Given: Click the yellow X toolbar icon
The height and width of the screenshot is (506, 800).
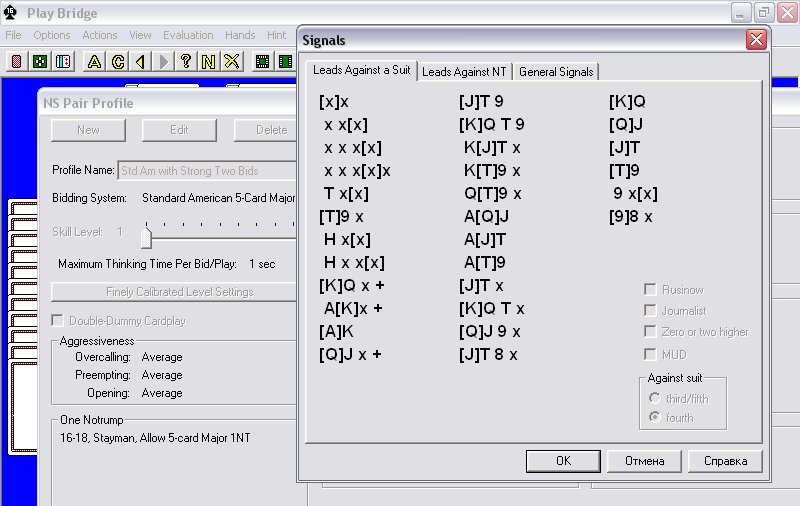Looking at the screenshot, I should pos(232,62).
